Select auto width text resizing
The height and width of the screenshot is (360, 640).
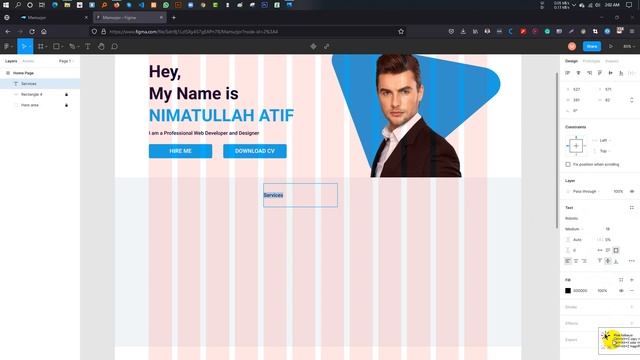(600, 250)
